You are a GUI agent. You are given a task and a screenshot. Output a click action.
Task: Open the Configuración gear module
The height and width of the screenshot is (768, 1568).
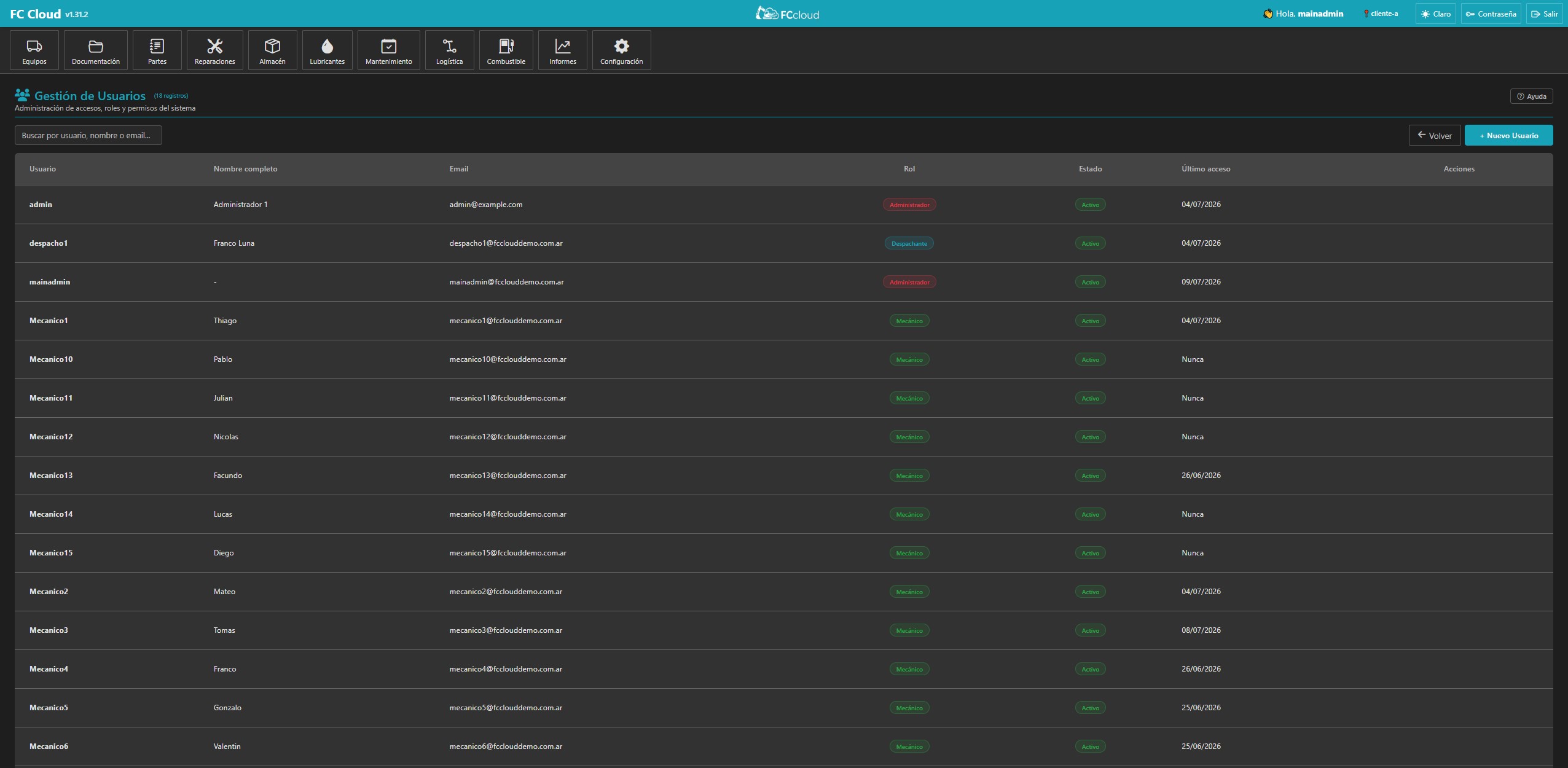point(622,50)
